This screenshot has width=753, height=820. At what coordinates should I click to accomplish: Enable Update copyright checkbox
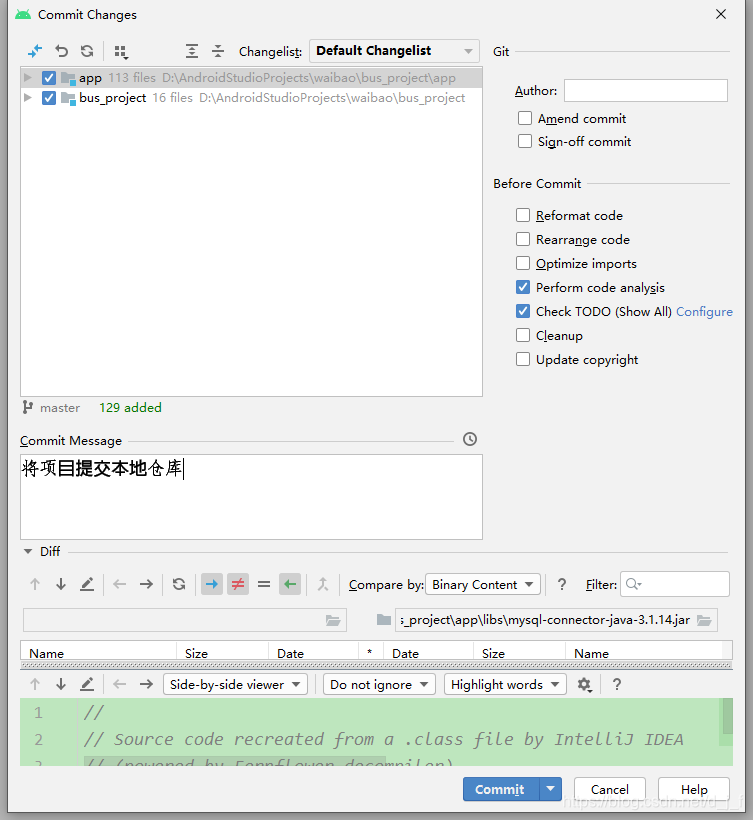pyautogui.click(x=523, y=359)
